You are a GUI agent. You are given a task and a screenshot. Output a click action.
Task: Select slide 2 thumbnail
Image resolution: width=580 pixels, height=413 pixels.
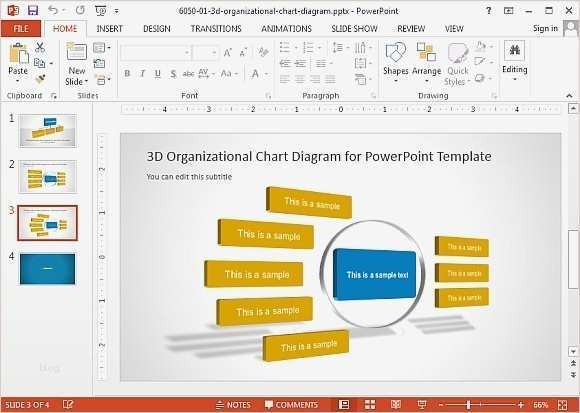tap(47, 176)
